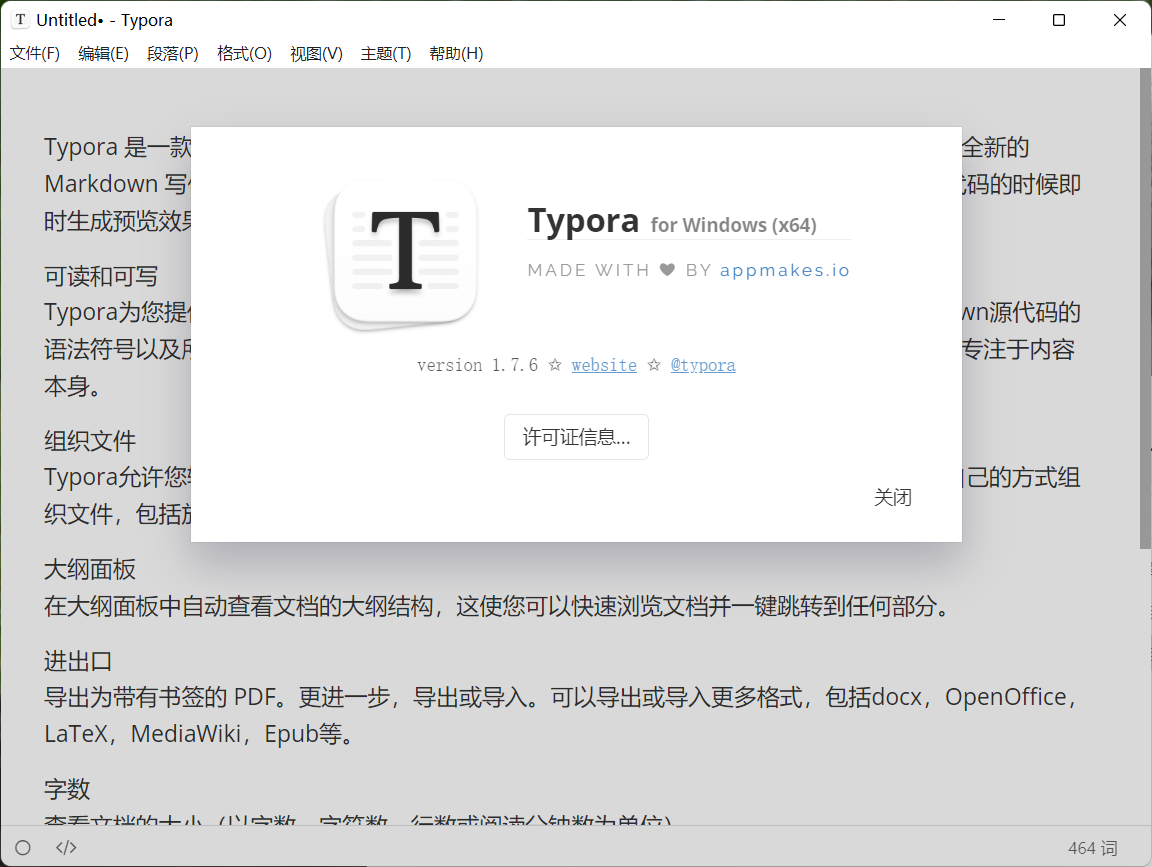The width and height of the screenshot is (1152, 867).
Task: Open the 格式(O) menu
Action: [x=245, y=54]
